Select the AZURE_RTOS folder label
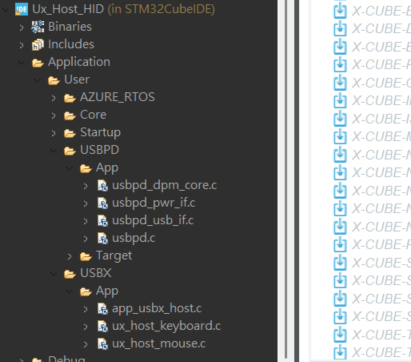 (x=117, y=97)
